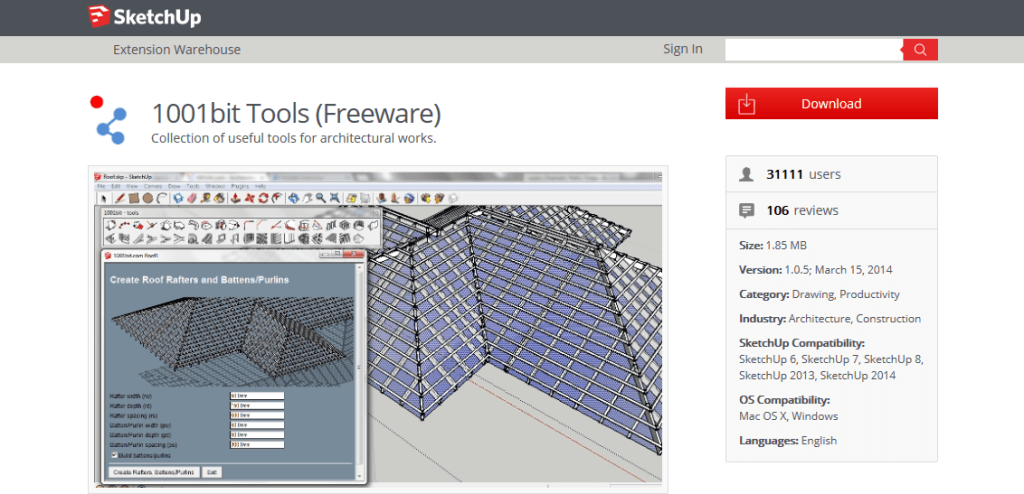Open the Edit menu in SketchUp screenshot

116,186
